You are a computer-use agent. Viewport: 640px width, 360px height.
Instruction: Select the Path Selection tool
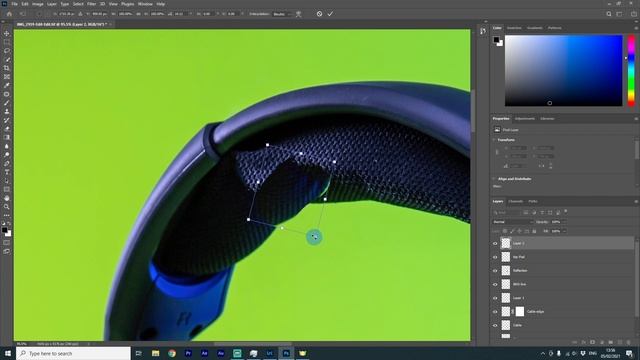7,181
